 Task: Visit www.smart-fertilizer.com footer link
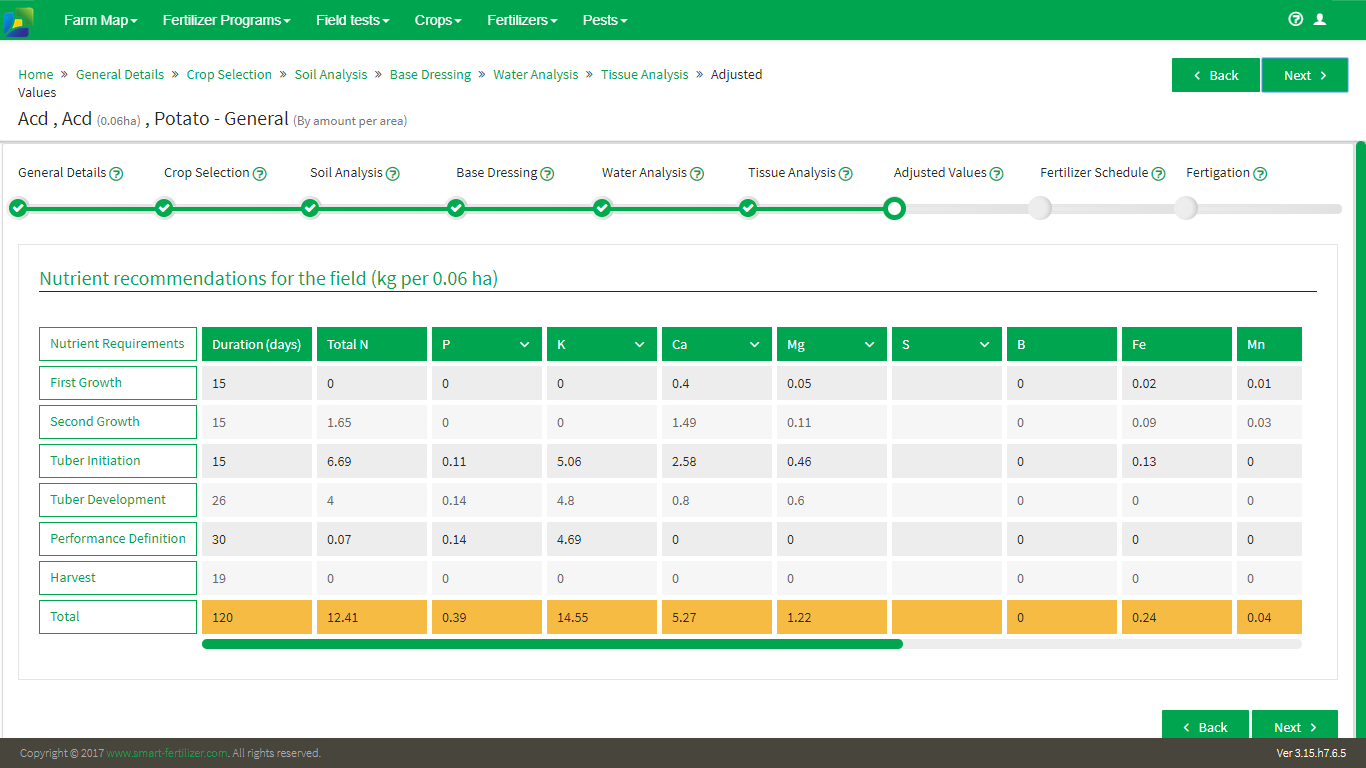167,753
